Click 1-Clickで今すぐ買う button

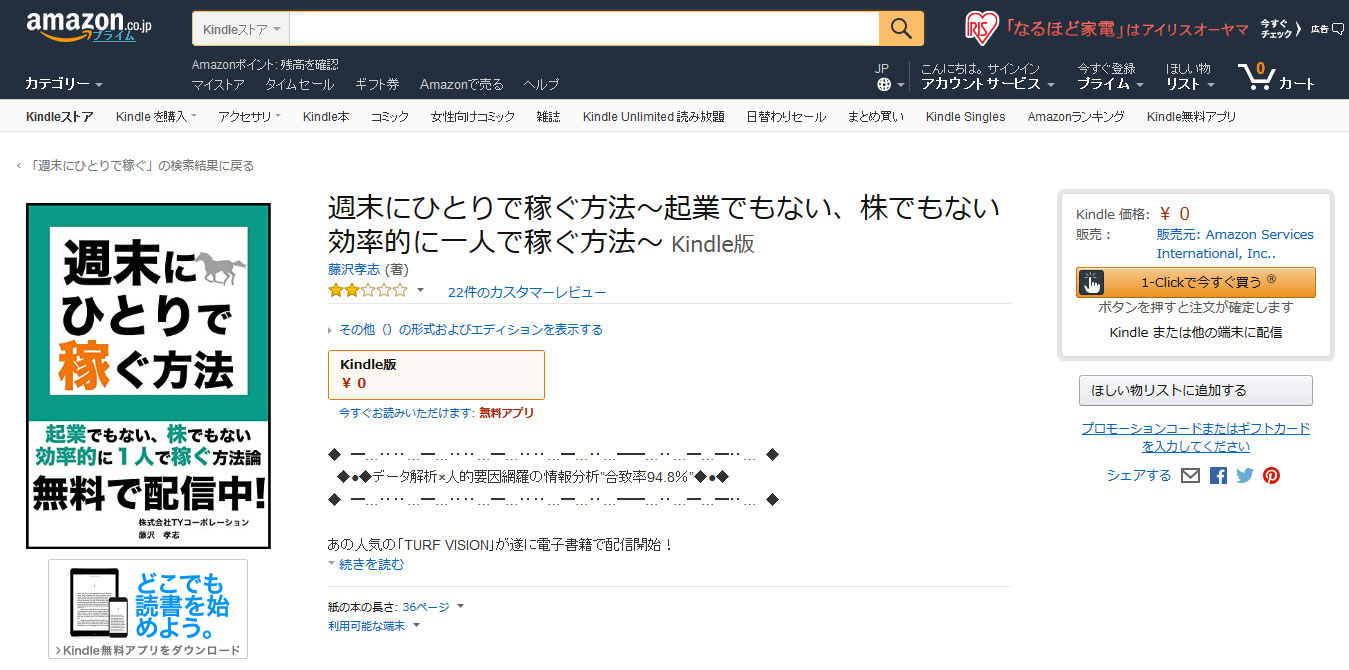point(1196,282)
